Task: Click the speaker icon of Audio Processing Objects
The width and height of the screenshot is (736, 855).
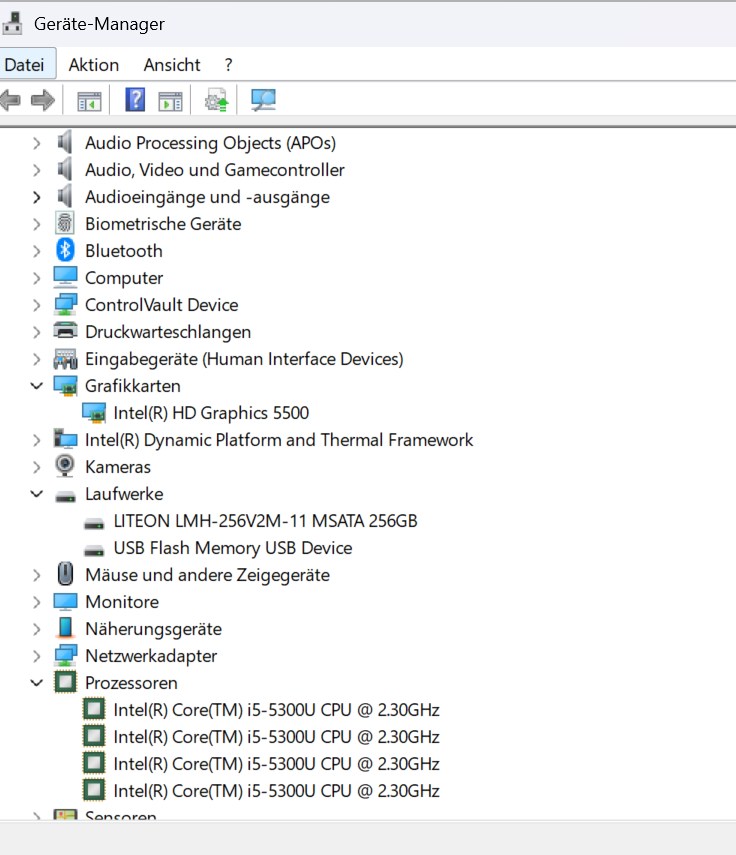Action: click(x=65, y=142)
